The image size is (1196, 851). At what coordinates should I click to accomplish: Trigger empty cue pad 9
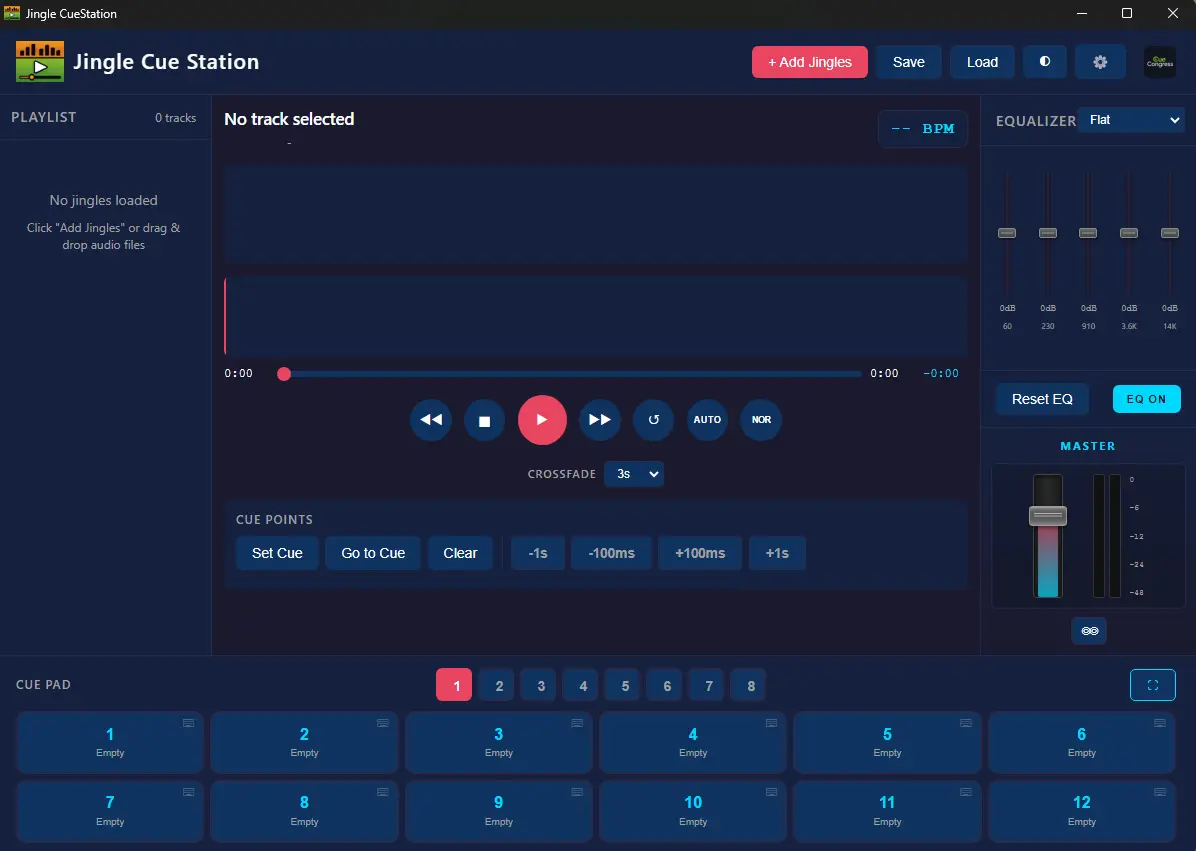499,811
